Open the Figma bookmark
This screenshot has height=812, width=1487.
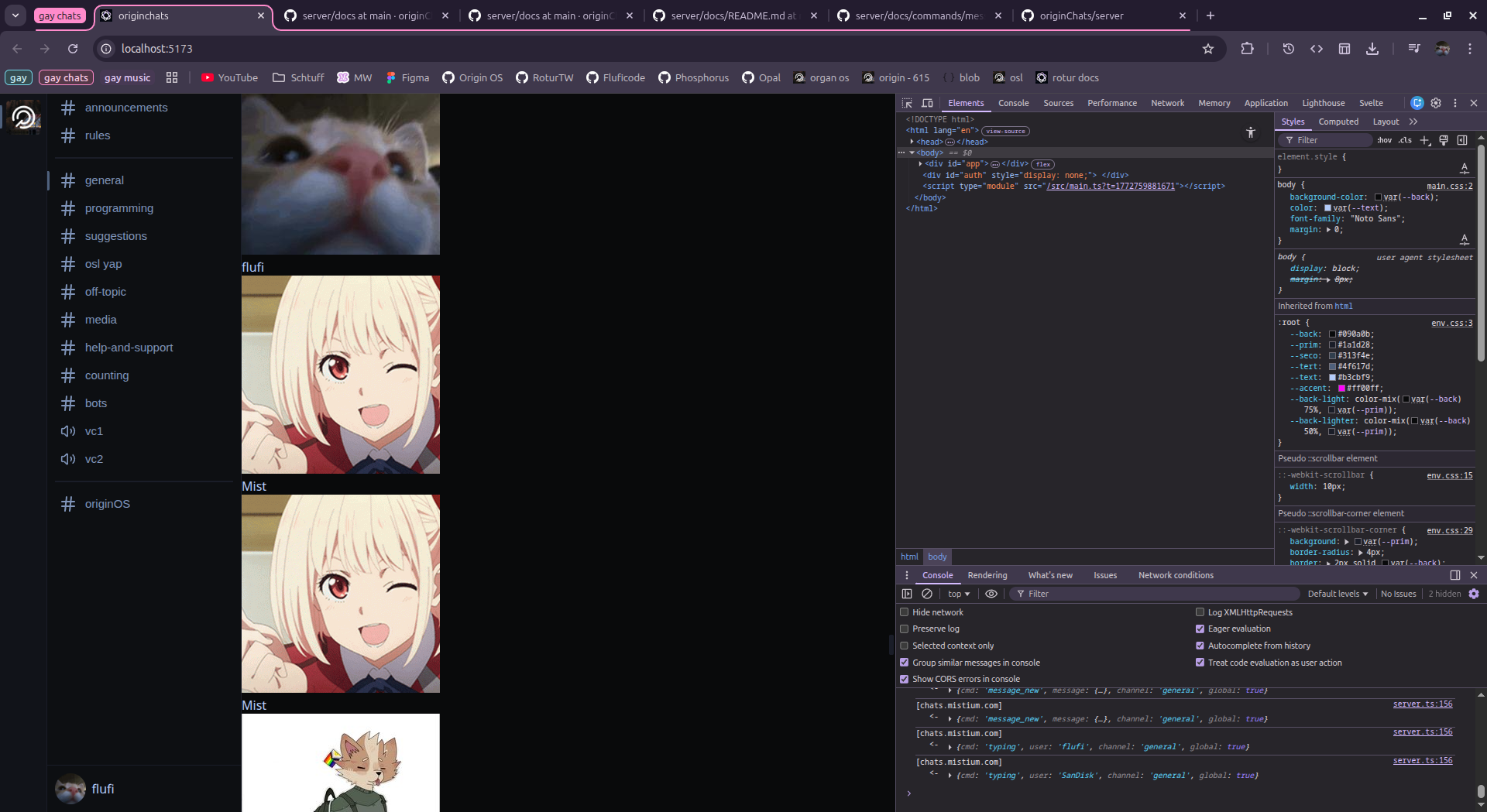[x=407, y=77]
